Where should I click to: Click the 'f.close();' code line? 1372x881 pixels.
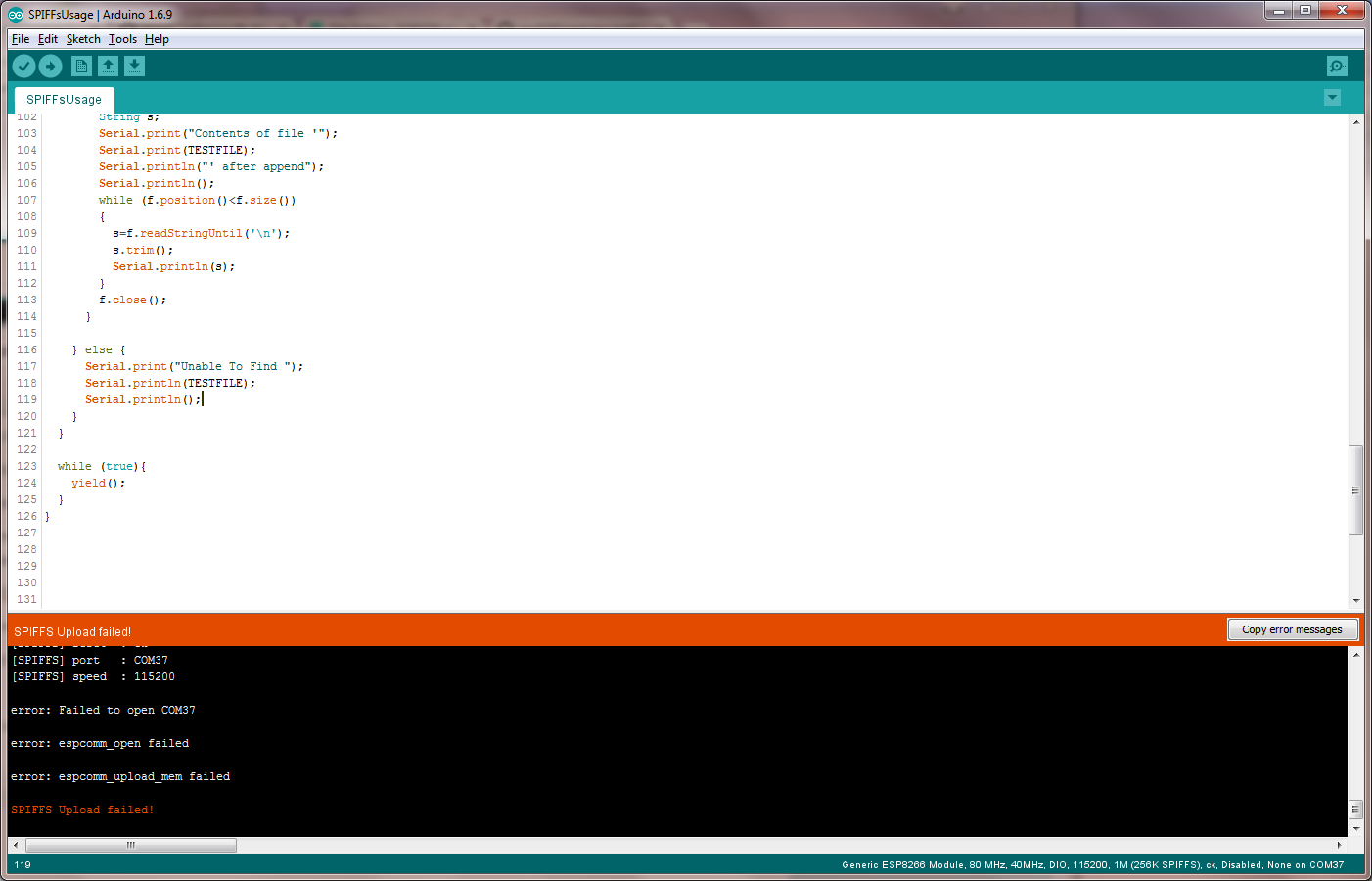(x=132, y=300)
